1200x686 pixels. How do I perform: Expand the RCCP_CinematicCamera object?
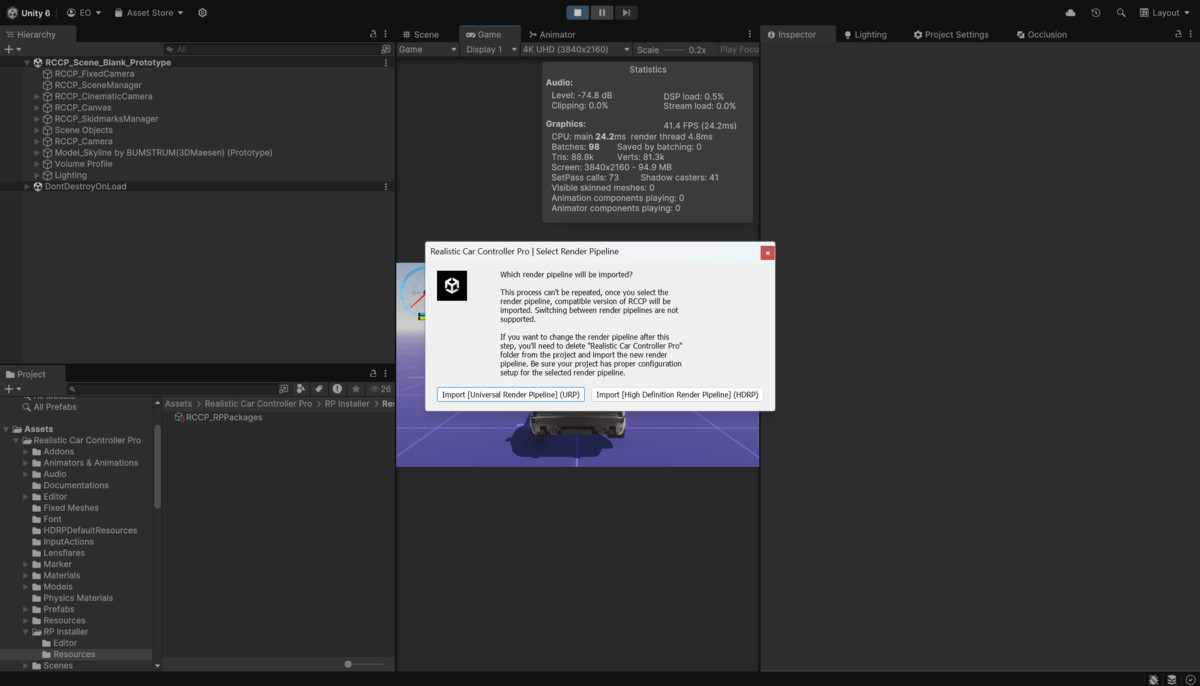pos(37,97)
